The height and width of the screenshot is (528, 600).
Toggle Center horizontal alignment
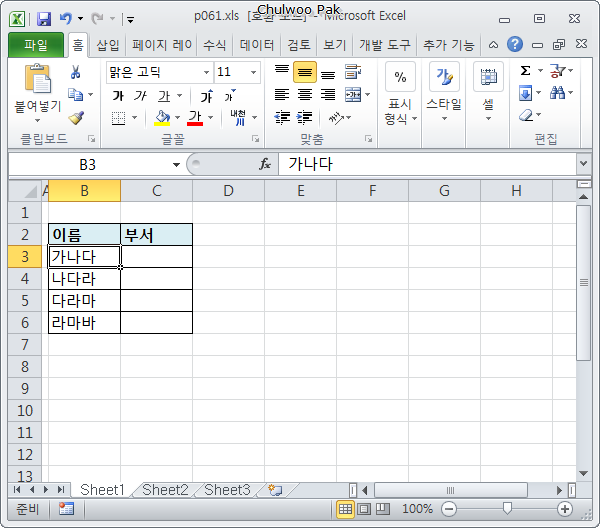point(305,95)
